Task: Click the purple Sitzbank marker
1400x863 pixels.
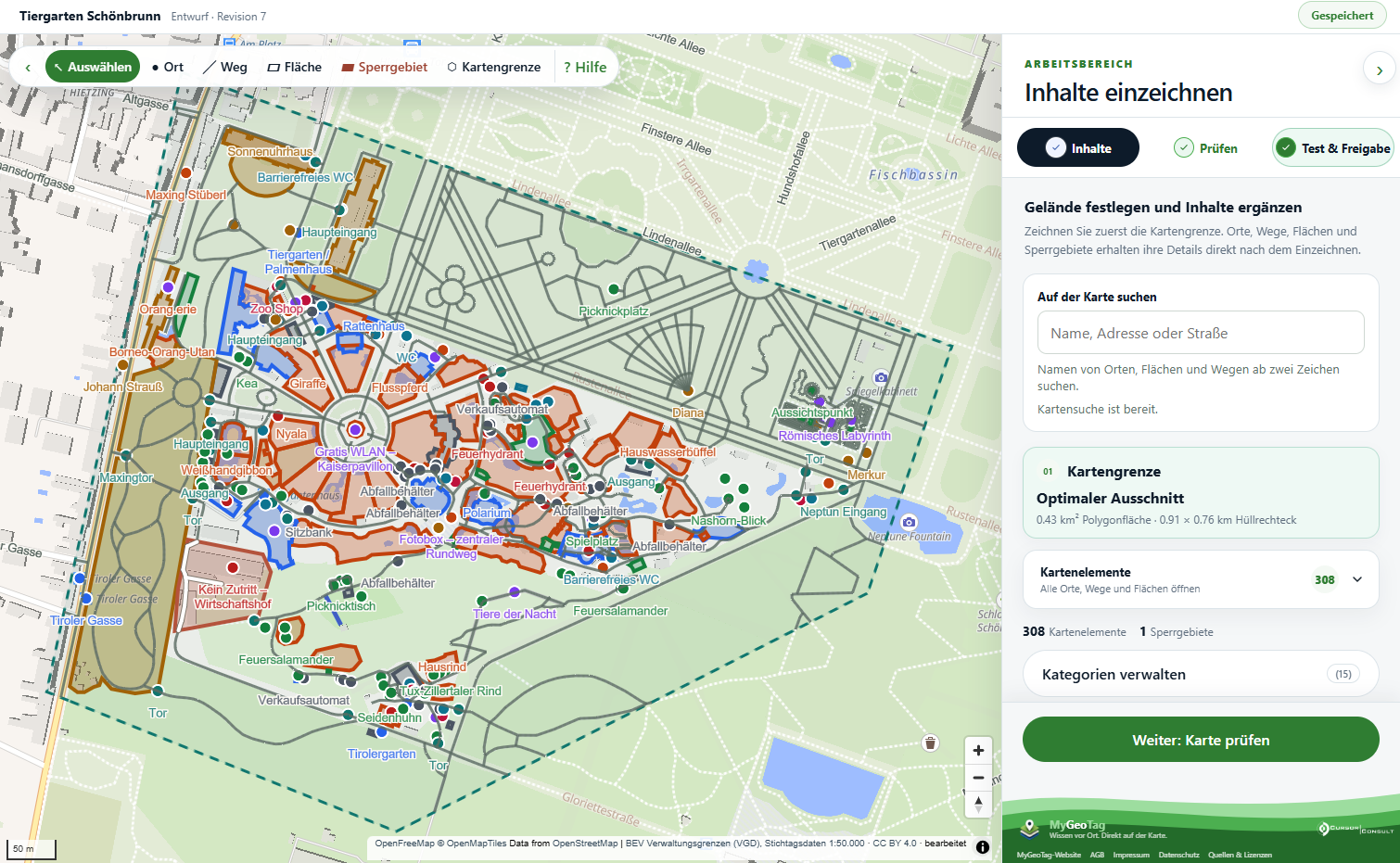Action: [x=274, y=530]
